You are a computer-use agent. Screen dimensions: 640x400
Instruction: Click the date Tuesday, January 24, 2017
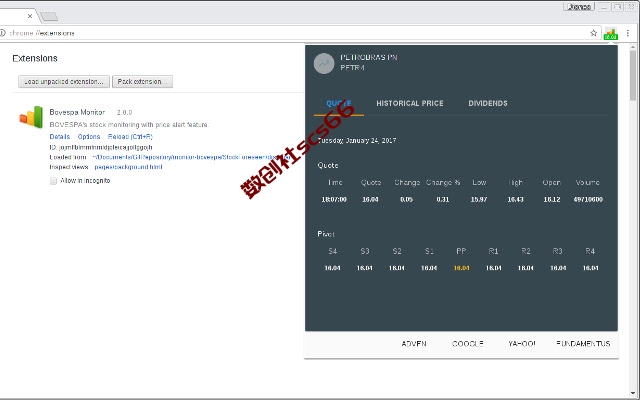357,140
